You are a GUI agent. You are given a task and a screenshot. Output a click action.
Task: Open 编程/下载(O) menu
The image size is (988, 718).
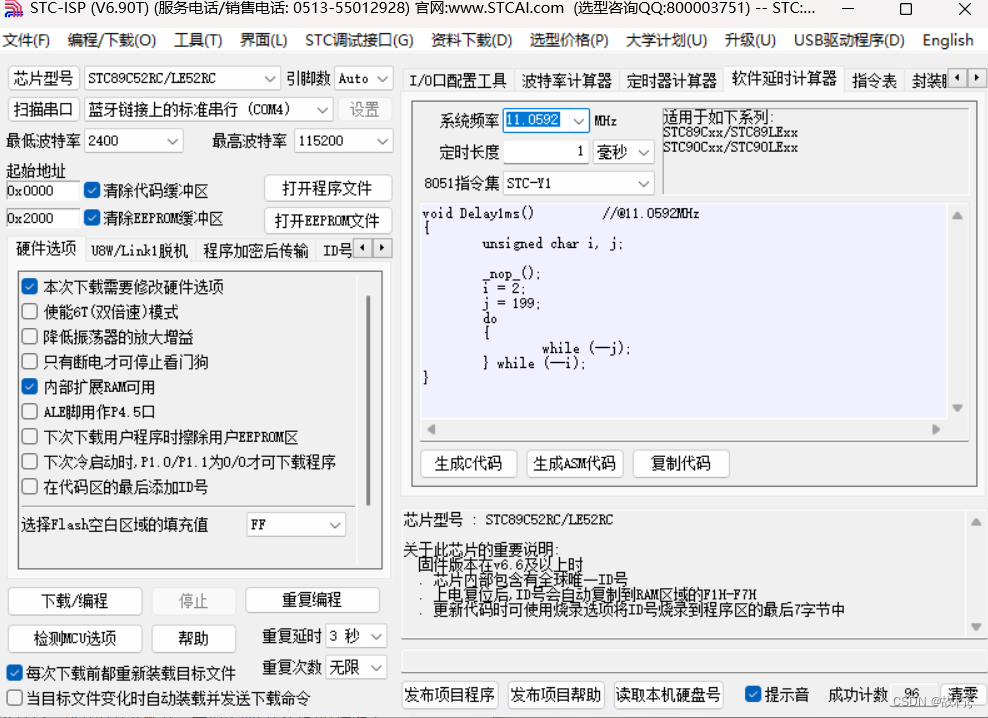(x=112, y=40)
